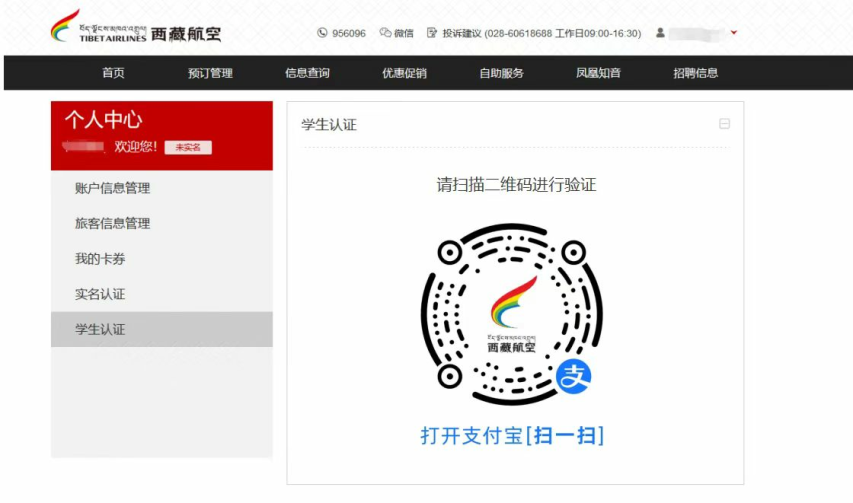Click the 未实名 status badge
Viewport: 853px width, 503px height.
pos(188,147)
